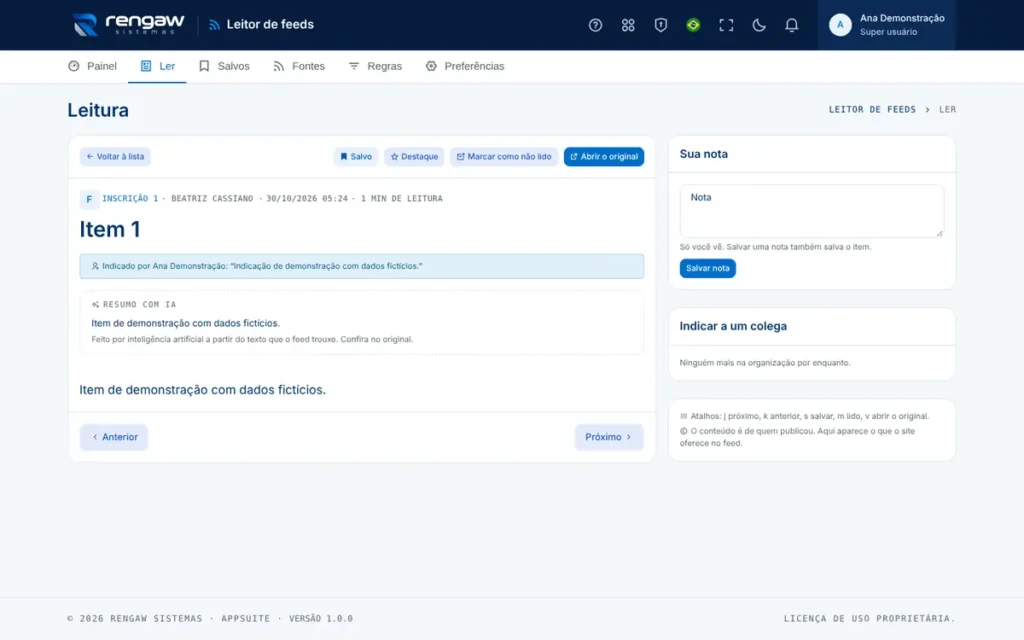Toggle dark mode with the moon icon
Screen dimensions: 1024x640
758,25
